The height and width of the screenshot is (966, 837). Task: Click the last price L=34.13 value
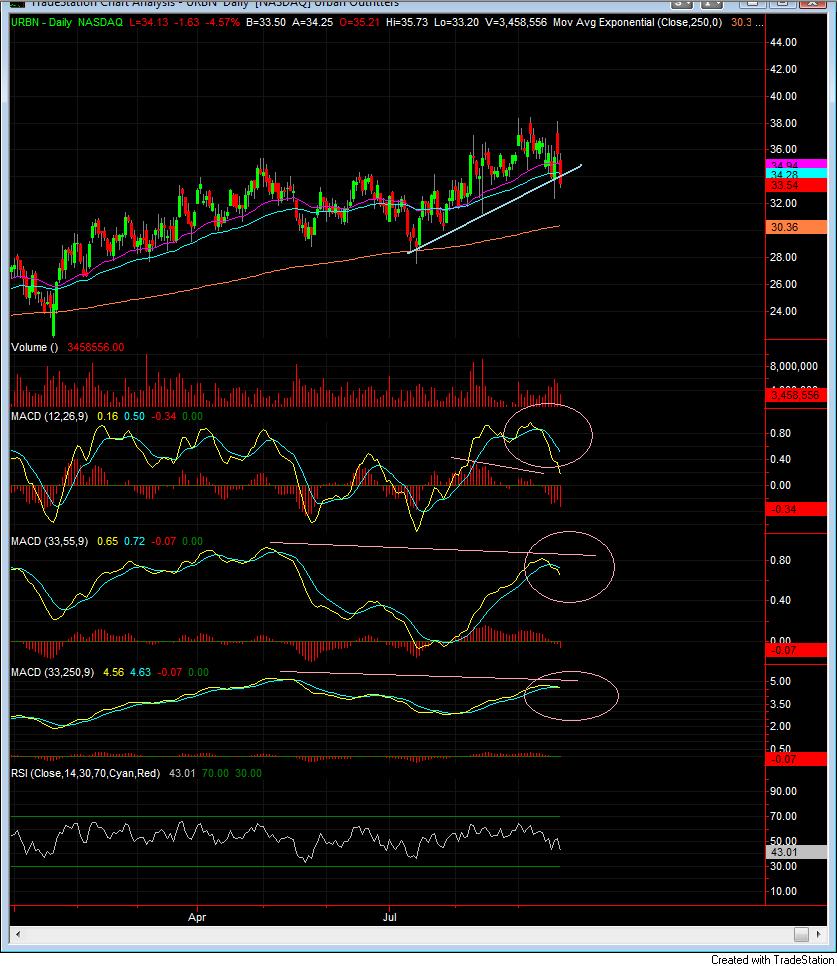147,22
